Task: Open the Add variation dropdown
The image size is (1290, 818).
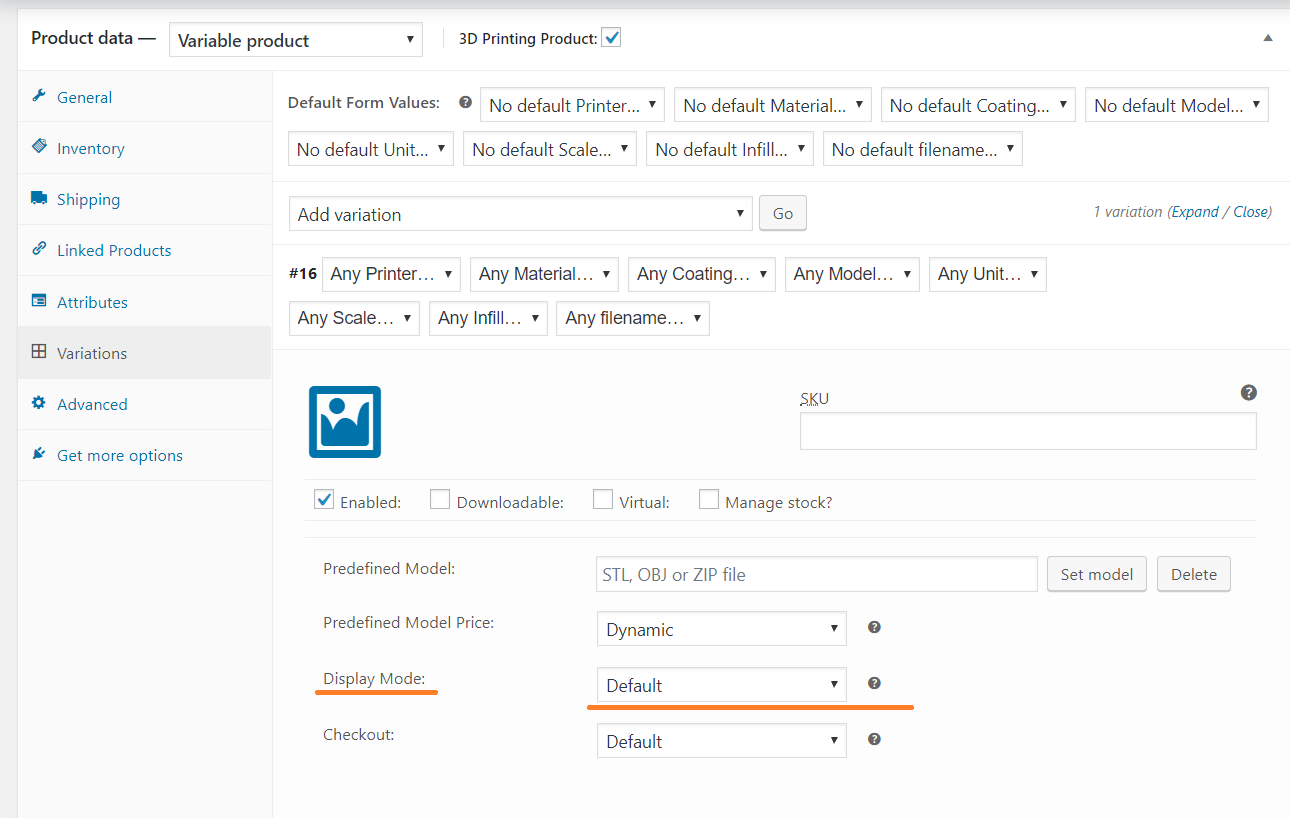Action: coord(521,214)
